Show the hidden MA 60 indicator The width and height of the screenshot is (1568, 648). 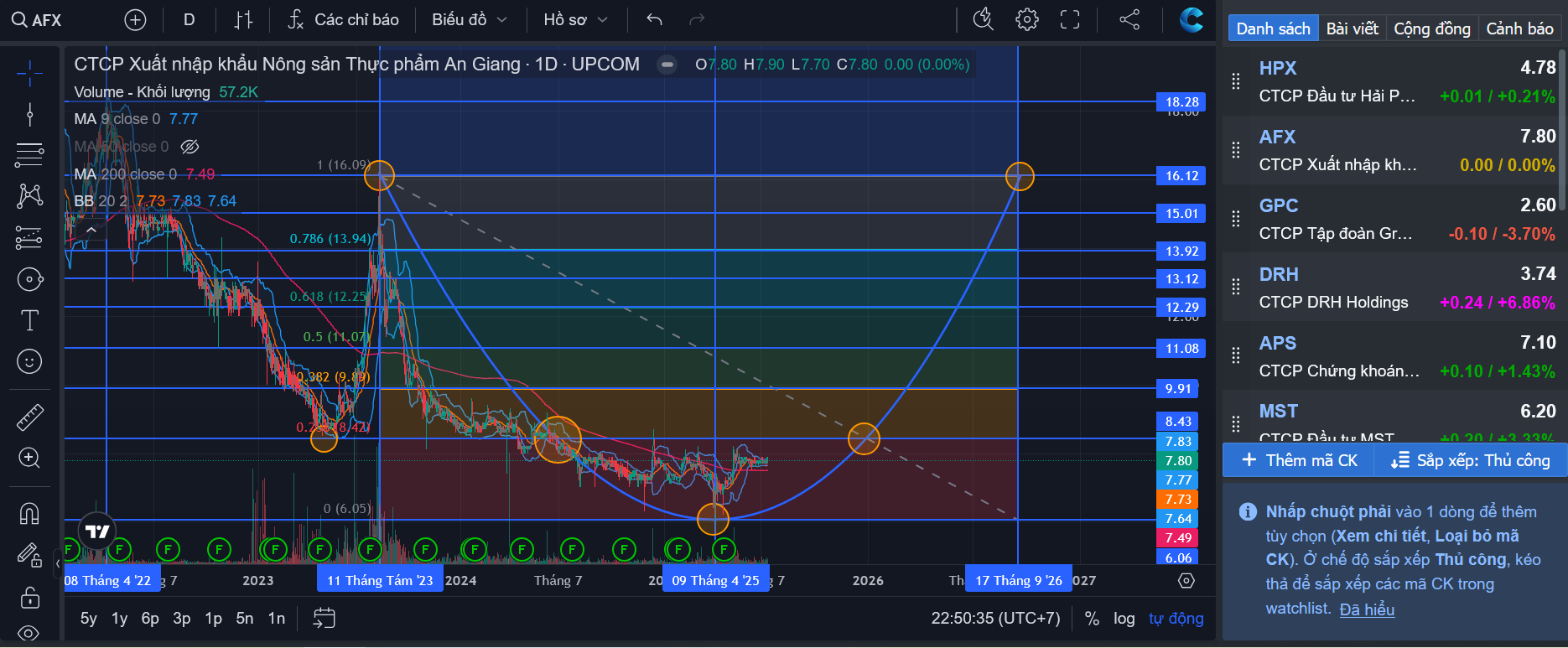coord(190,147)
